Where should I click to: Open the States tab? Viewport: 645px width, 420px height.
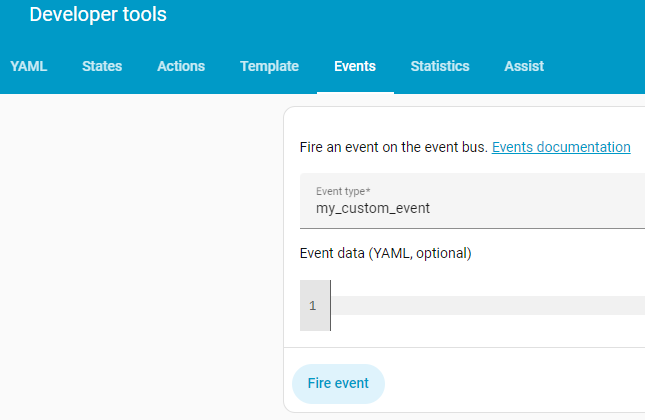click(x=102, y=66)
